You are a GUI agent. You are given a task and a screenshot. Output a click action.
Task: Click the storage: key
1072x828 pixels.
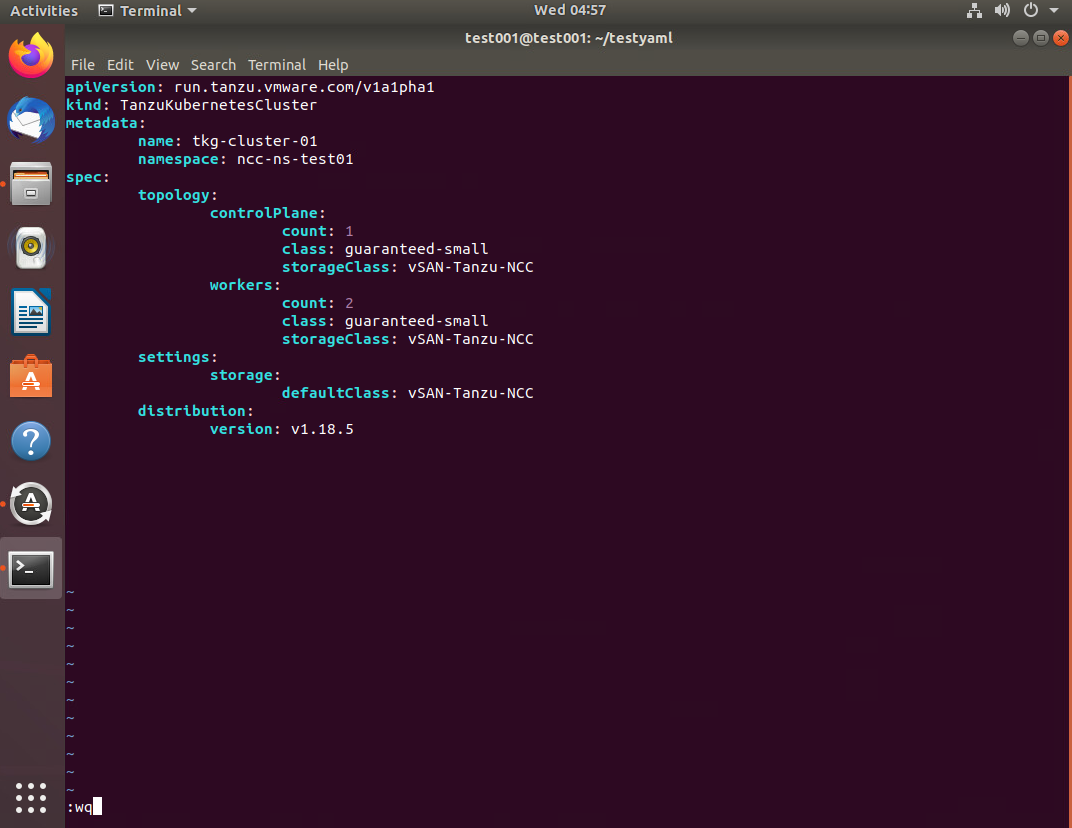click(245, 375)
